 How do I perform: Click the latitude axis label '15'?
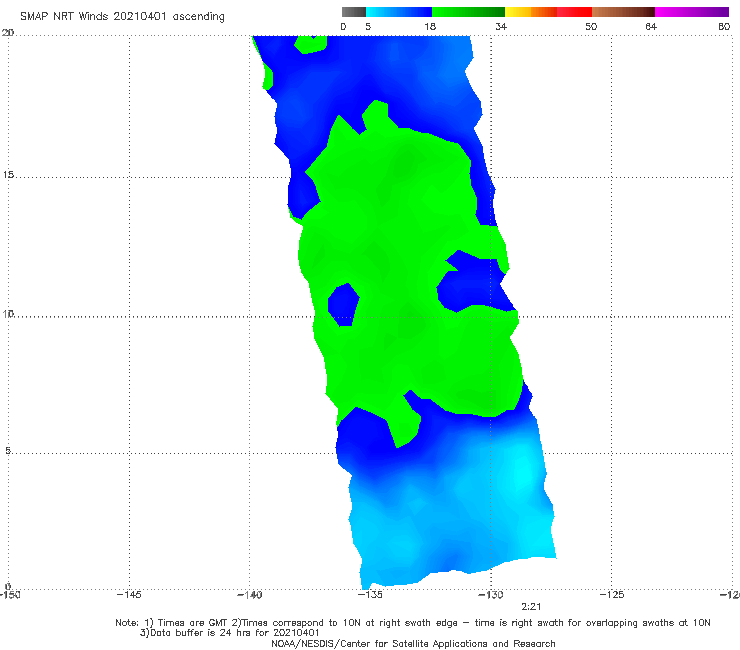[x=8, y=175]
